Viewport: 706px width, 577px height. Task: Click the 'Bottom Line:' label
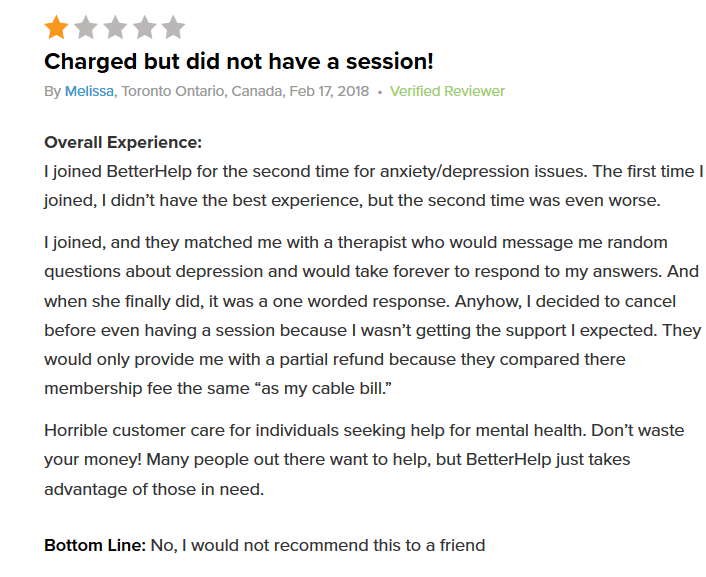95,546
